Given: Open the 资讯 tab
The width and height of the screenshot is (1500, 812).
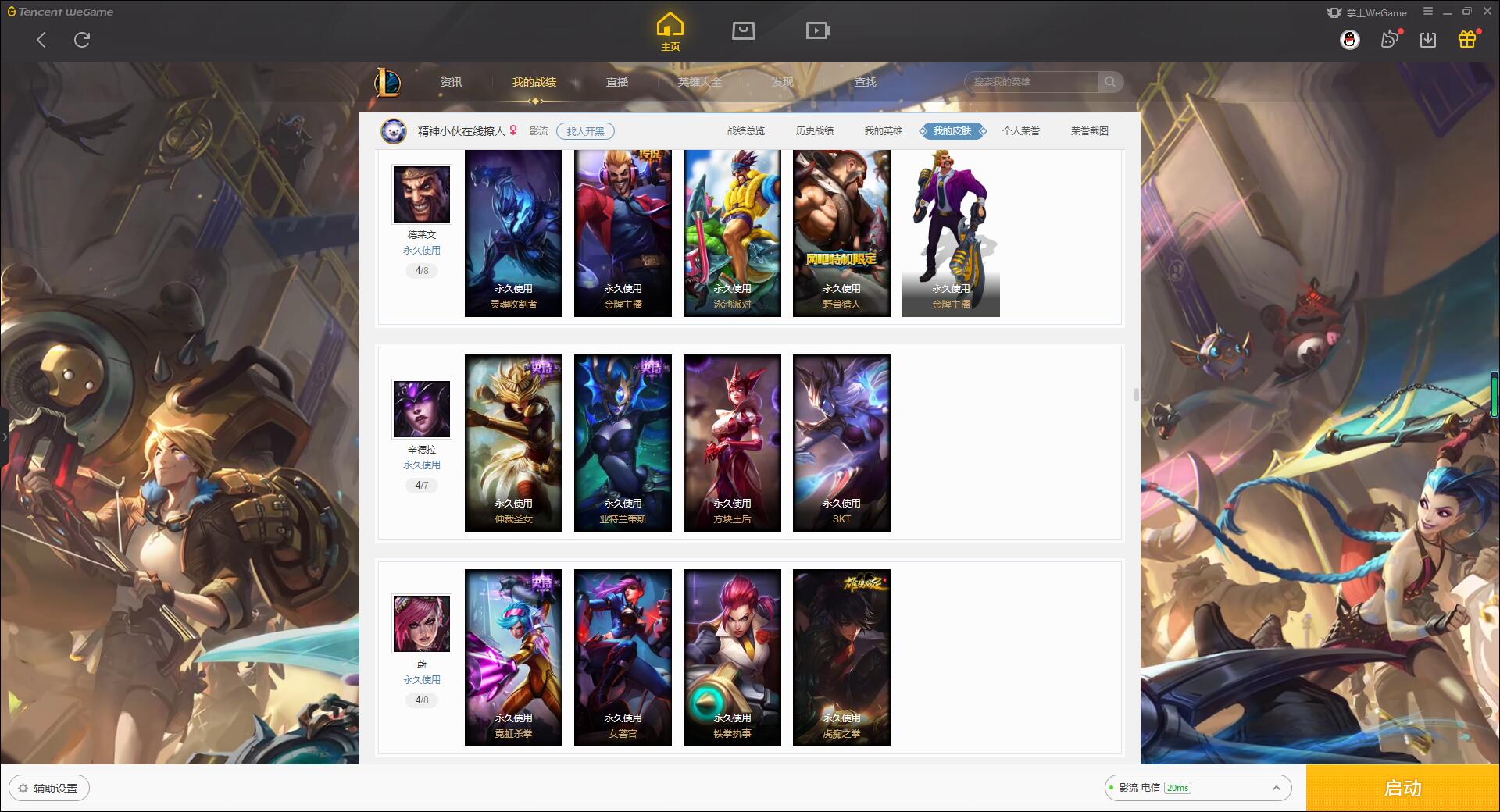Looking at the screenshot, I should click(x=452, y=82).
